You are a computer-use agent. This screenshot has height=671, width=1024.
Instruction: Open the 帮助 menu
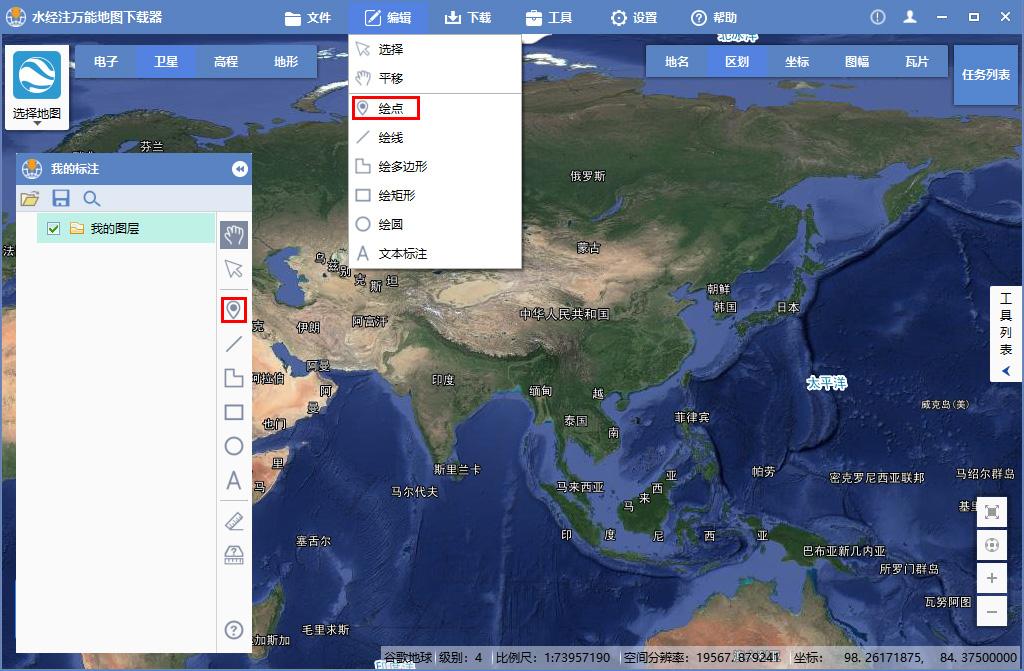(714, 18)
